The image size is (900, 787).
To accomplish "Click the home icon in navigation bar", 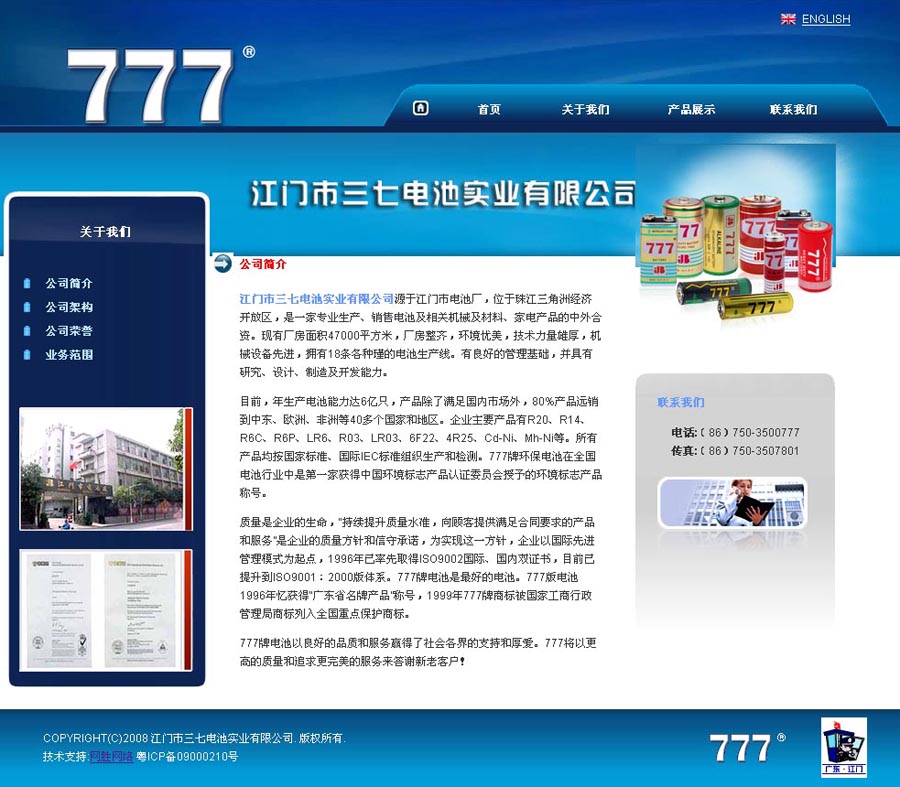I will tap(420, 108).
